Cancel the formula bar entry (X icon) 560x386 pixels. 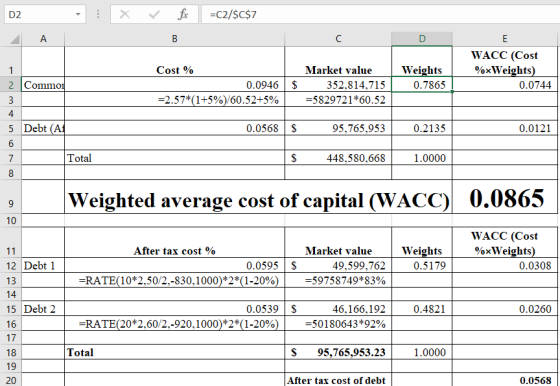point(125,15)
